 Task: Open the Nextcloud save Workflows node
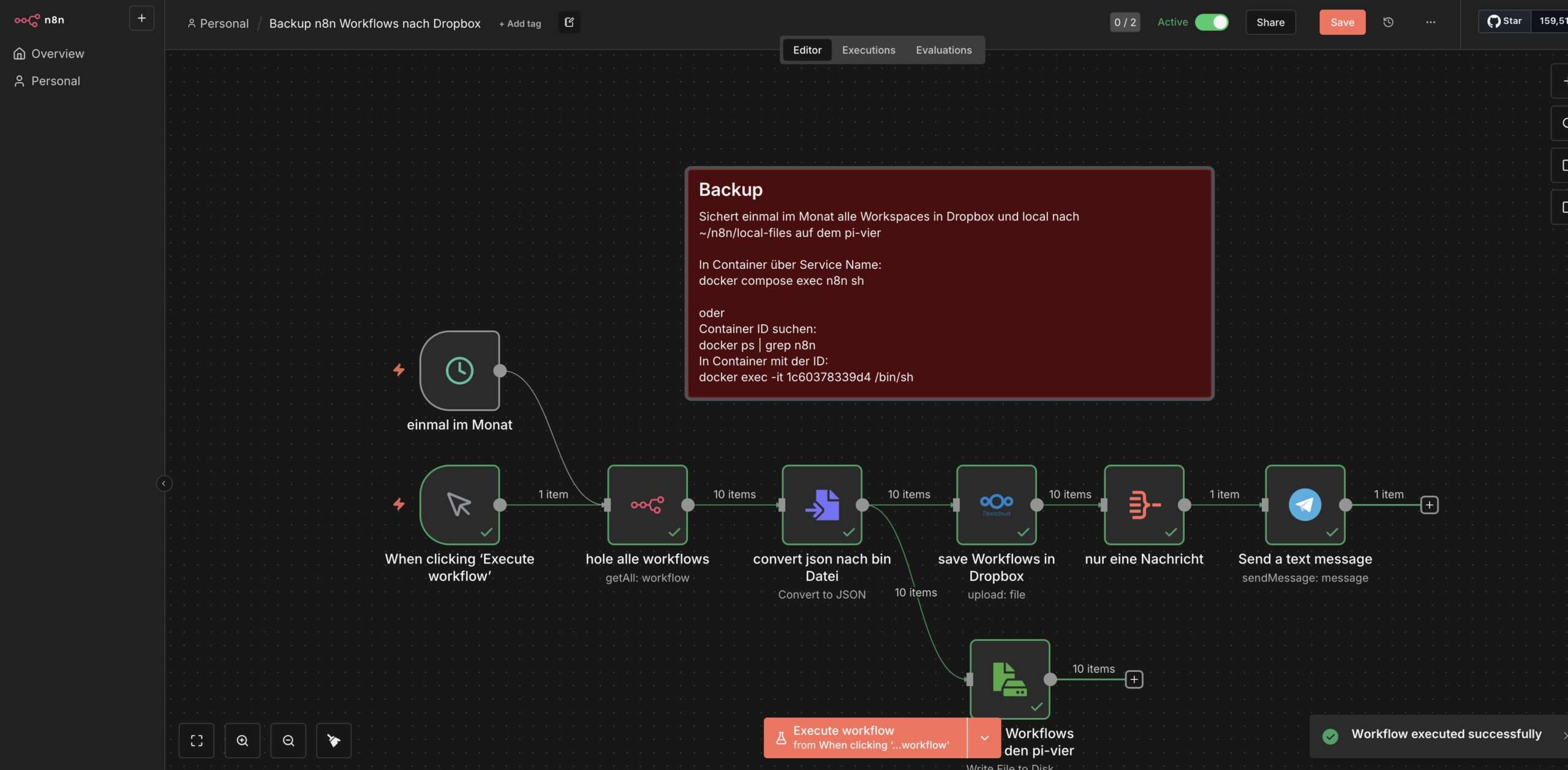[x=996, y=505]
